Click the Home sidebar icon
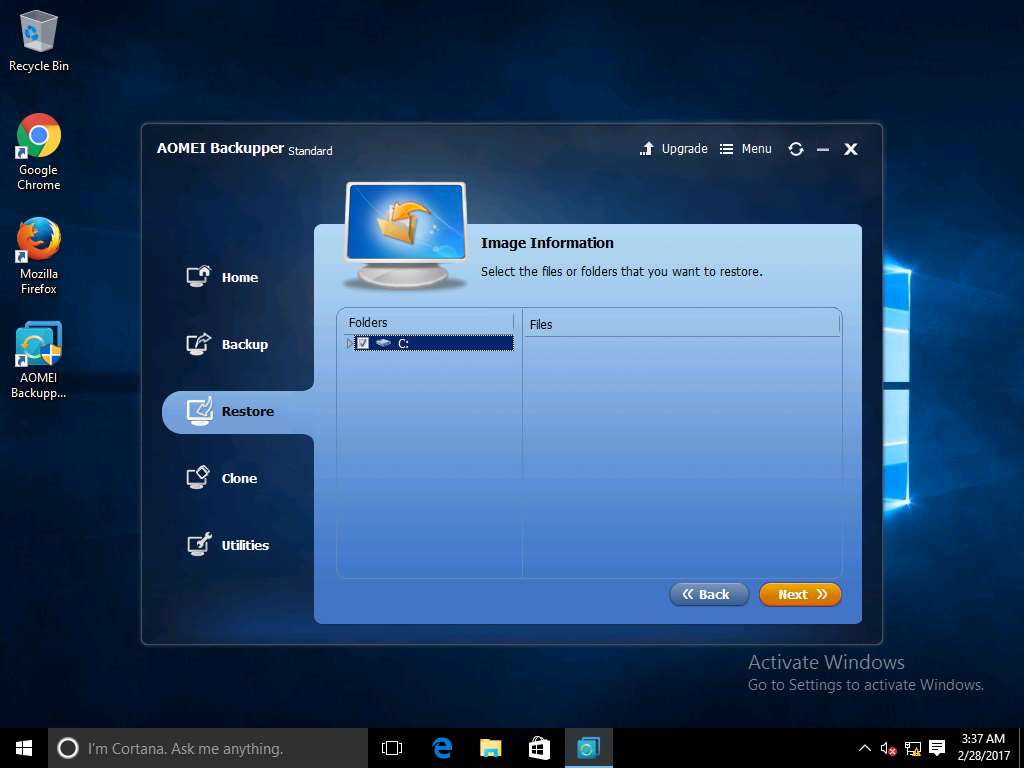Image resolution: width=1024 pixels, height=768 pixels. point(199,276)
